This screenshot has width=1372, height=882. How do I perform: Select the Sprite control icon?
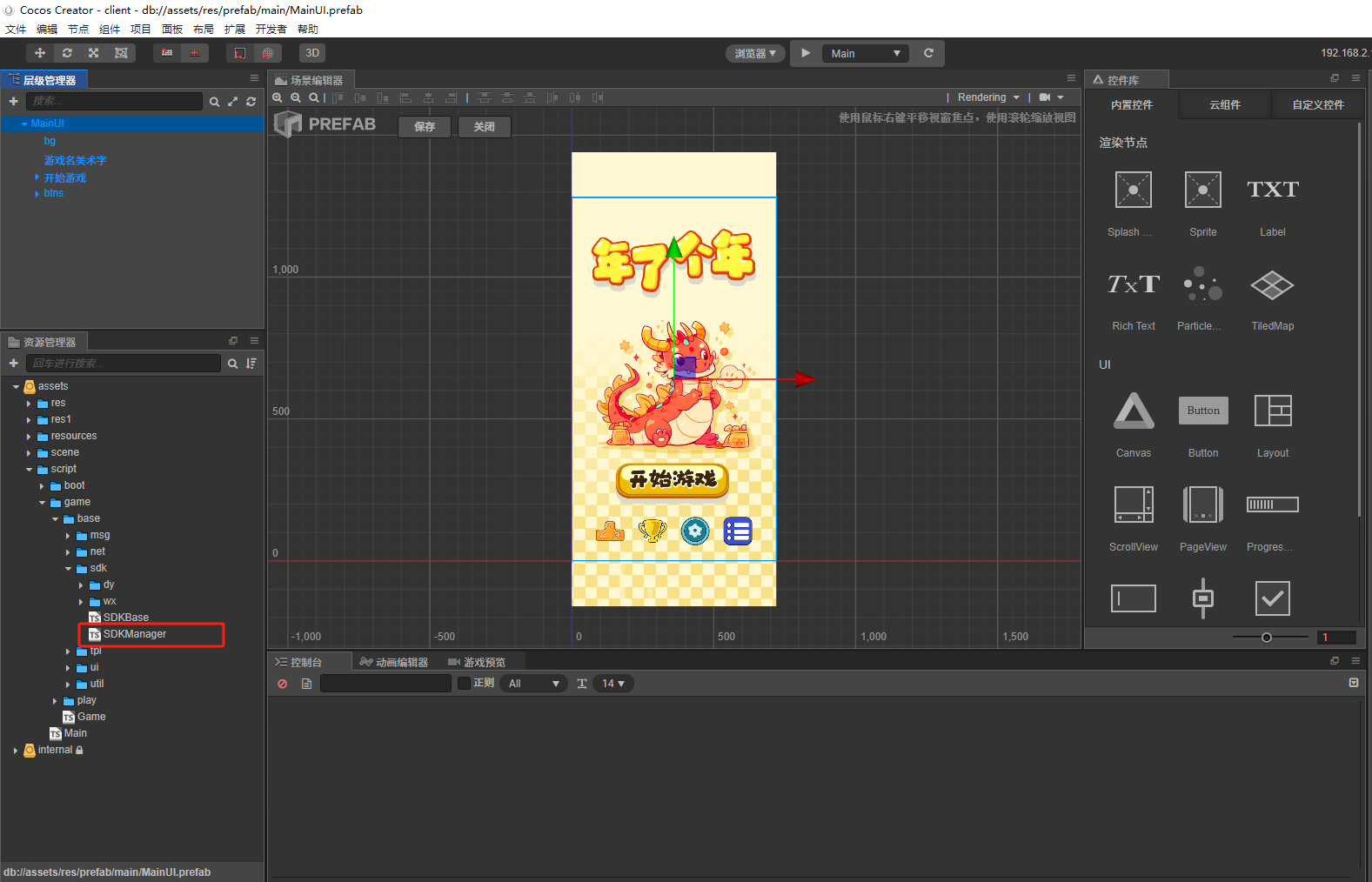coord(1203,190)
